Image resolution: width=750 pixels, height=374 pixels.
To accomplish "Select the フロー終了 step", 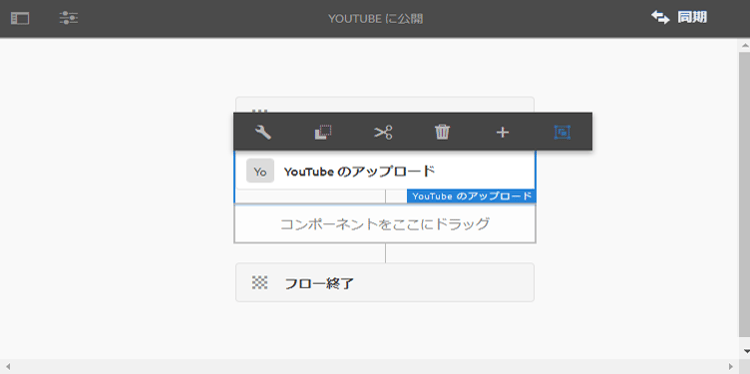I will (x=385, y=282).
